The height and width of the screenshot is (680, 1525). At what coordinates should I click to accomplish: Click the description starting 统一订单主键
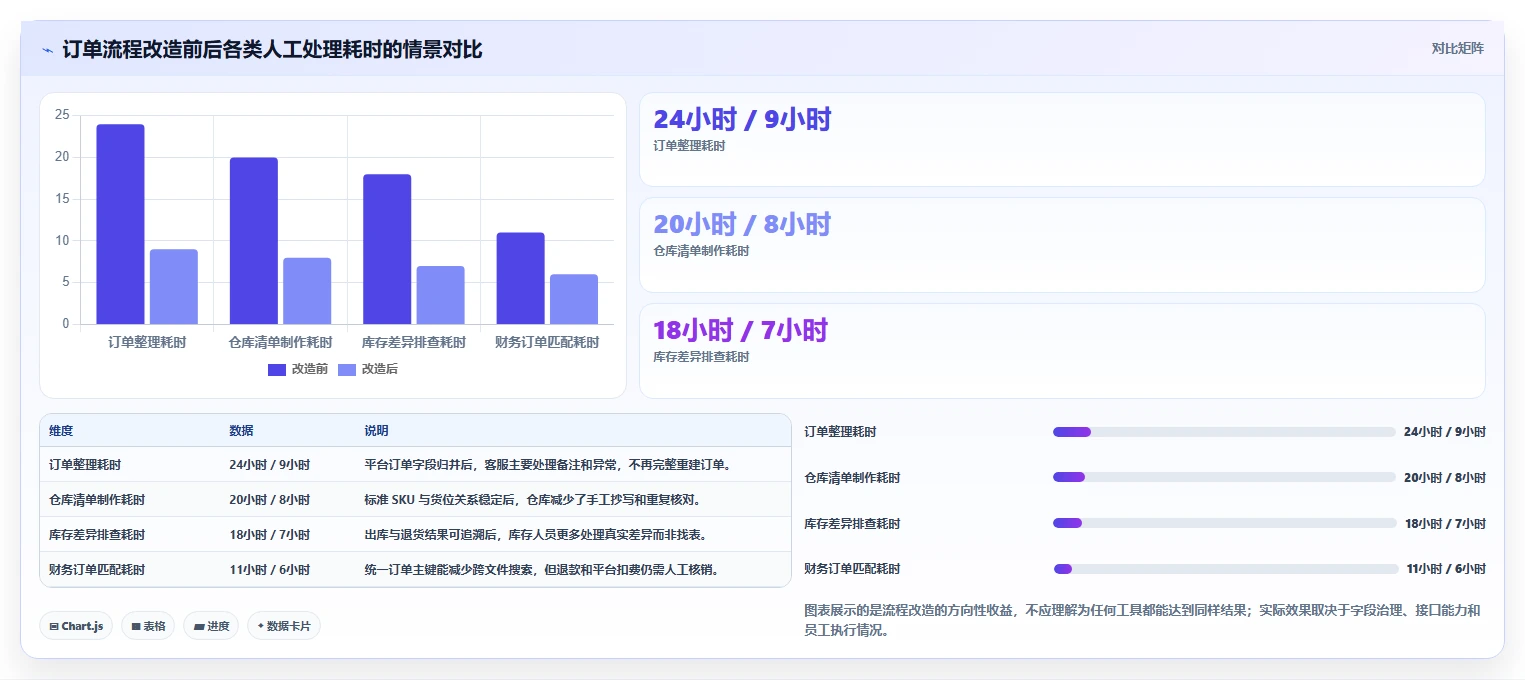coord(543,570)
